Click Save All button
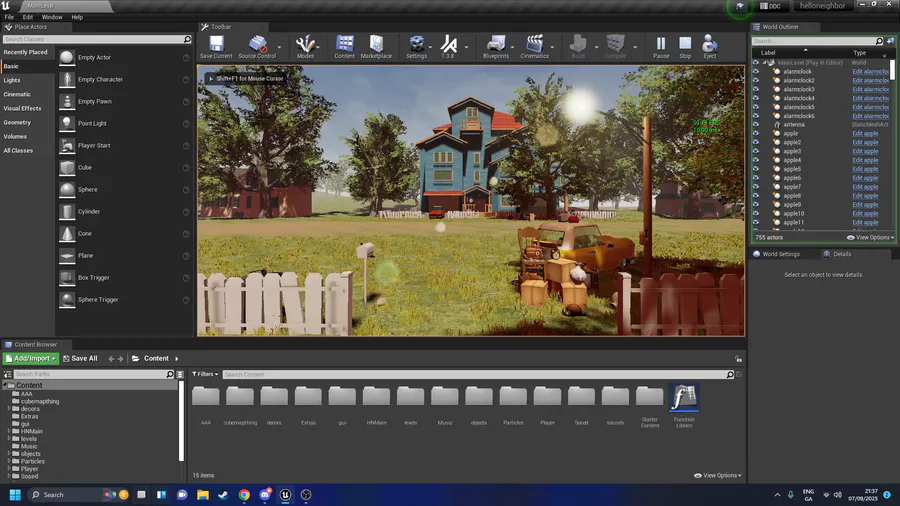 tap(80, 359)
